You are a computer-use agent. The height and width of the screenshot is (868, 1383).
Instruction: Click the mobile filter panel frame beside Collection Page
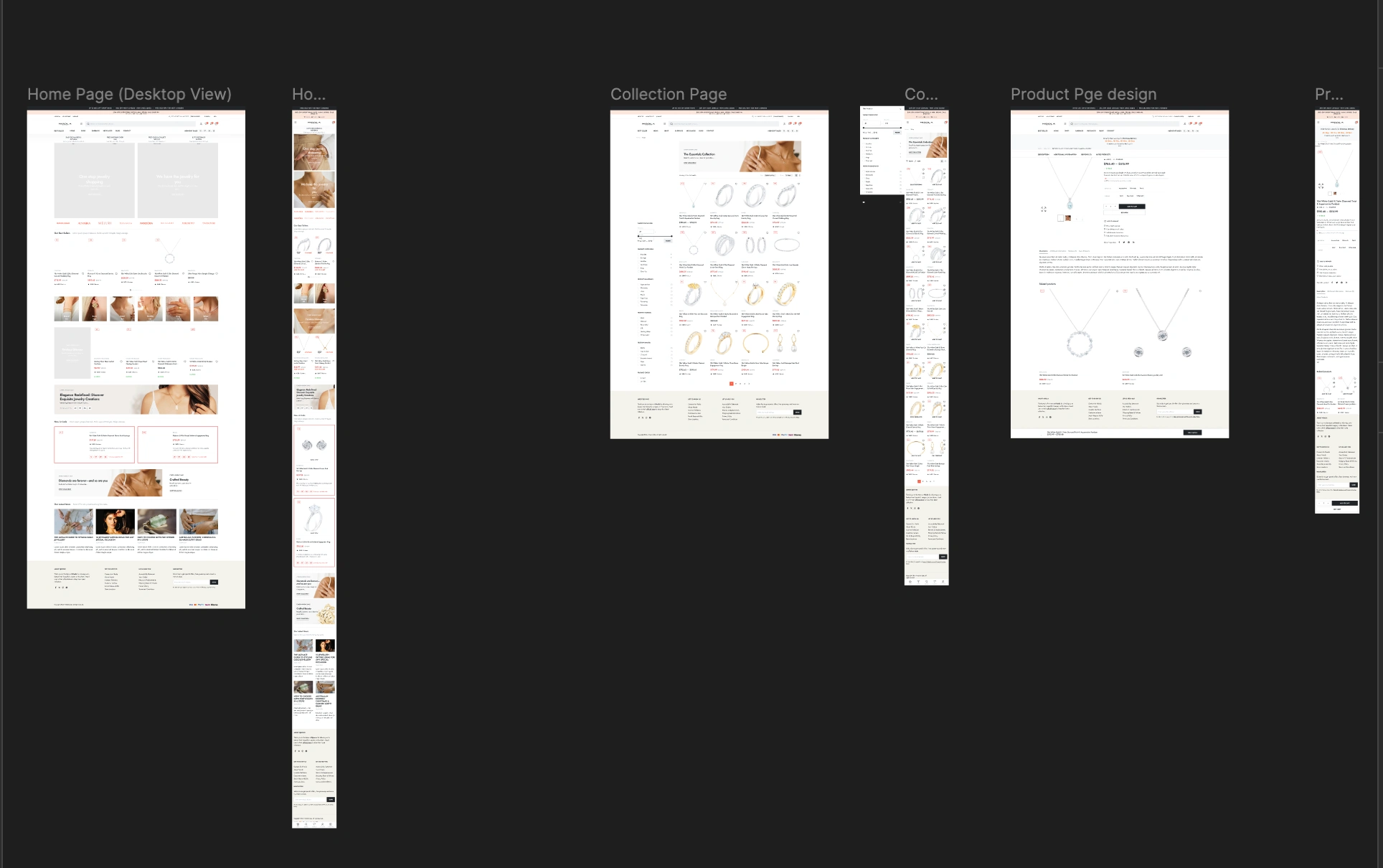pyautogui.click(x=882, y=151)
